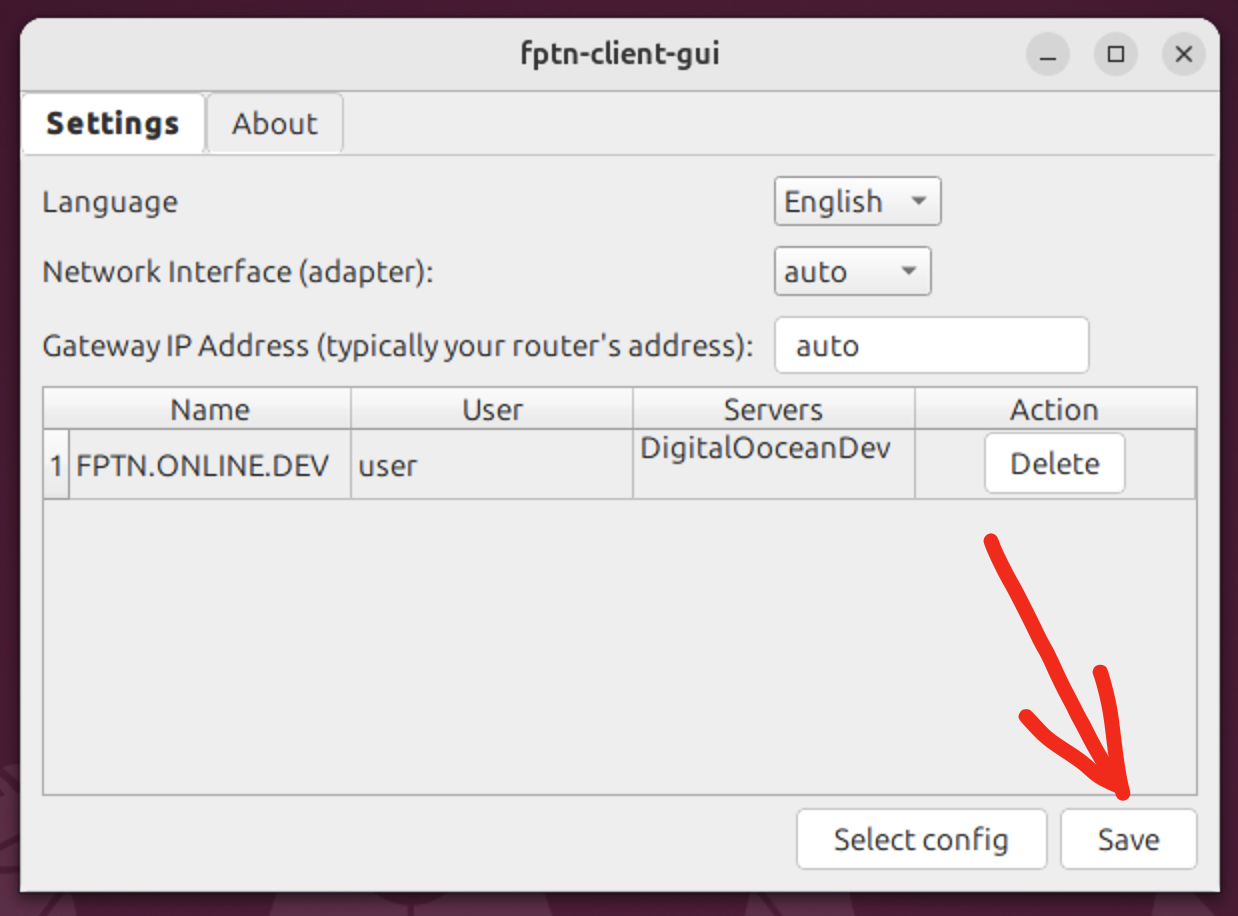Click the user cell in the table

[x=492, y=465]
